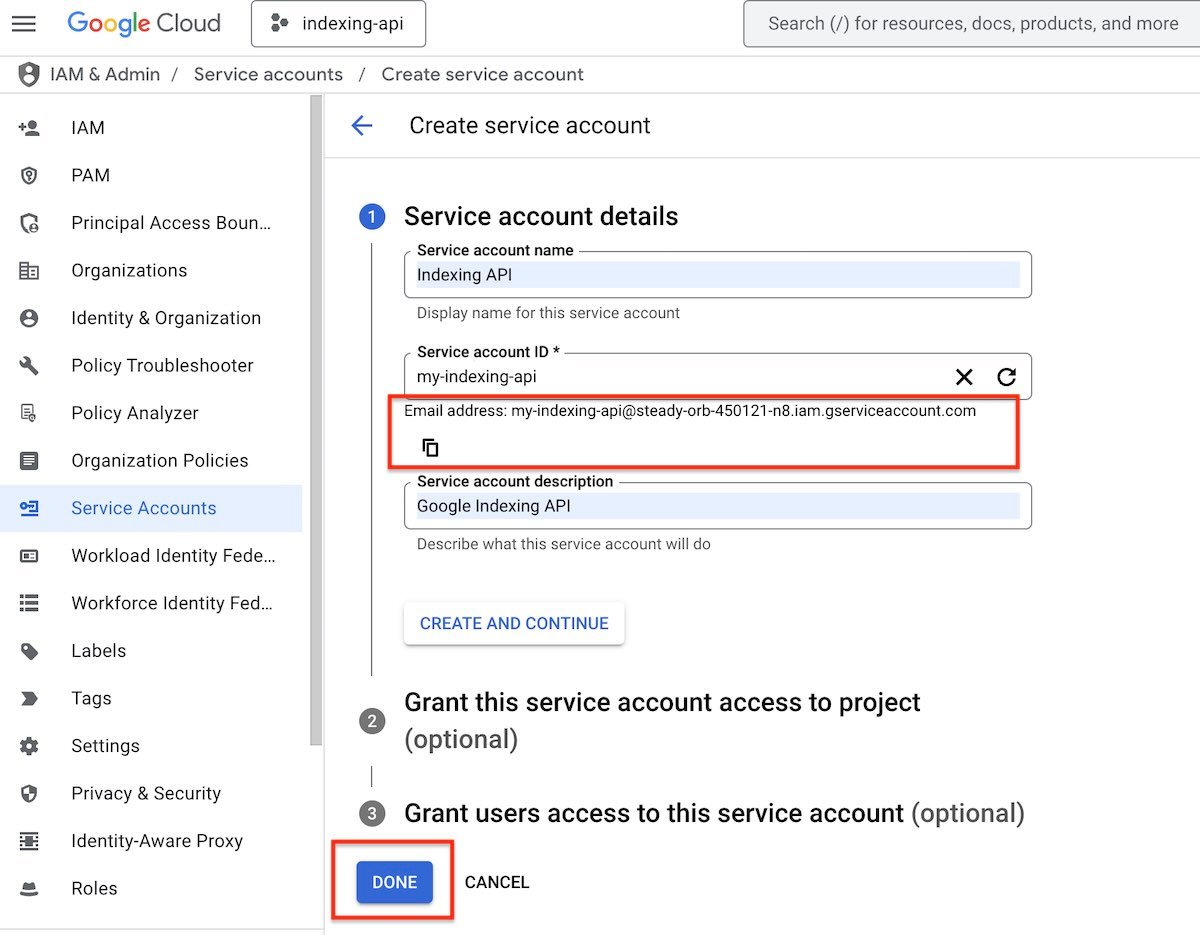Expand step 2 Grant service account access

point(661,703)
